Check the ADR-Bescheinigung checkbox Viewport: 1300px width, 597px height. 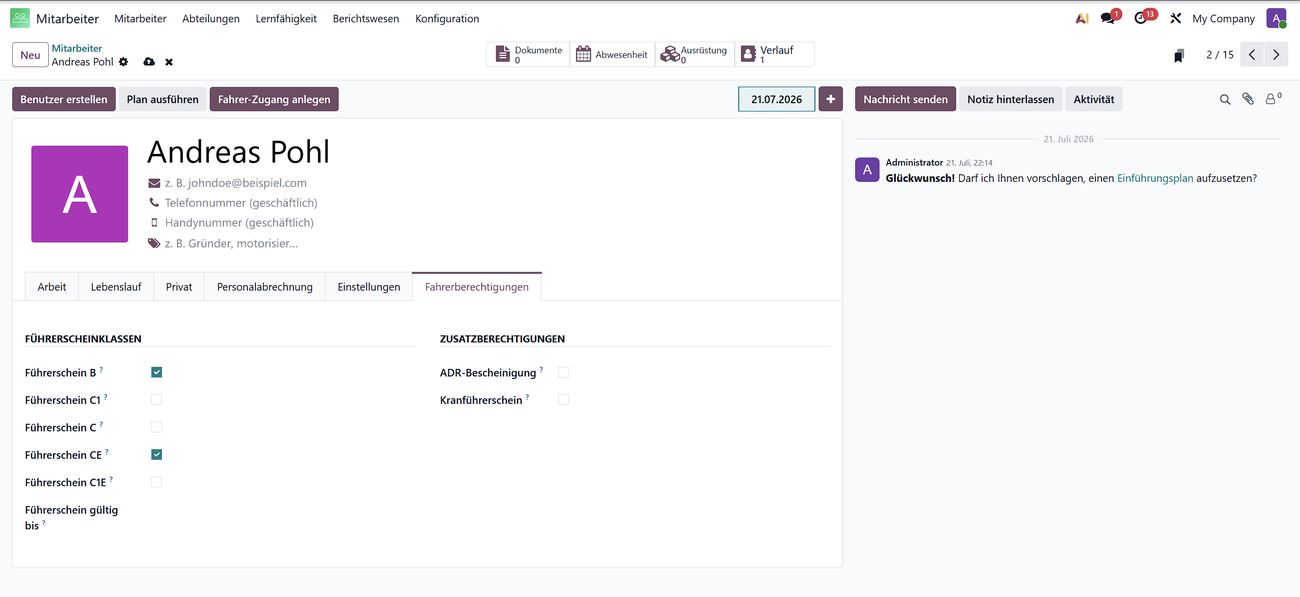564,372
